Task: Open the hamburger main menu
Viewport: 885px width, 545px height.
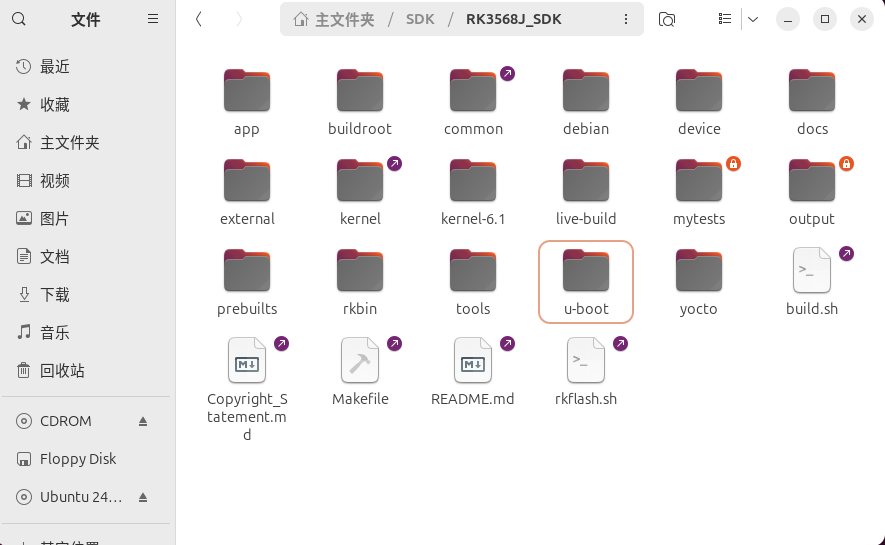Action: (x=152, y=19)
